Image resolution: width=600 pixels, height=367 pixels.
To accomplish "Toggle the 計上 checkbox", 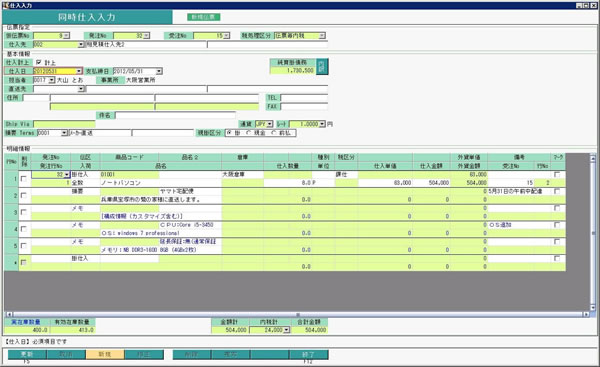I will click(38, 62).
